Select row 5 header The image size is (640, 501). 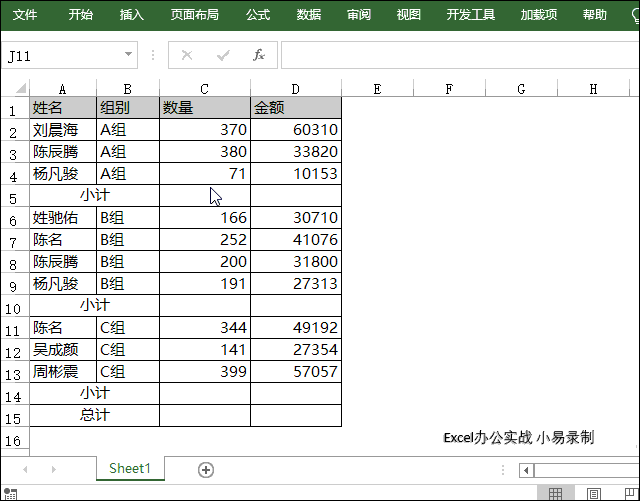point(13,198)
